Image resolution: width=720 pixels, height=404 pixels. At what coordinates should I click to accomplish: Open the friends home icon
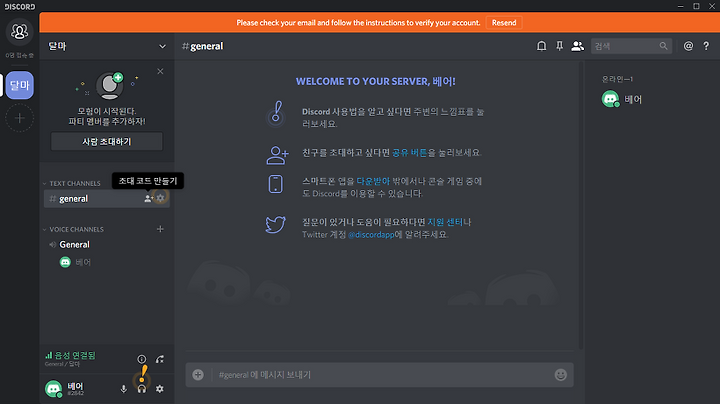(19, 32)
